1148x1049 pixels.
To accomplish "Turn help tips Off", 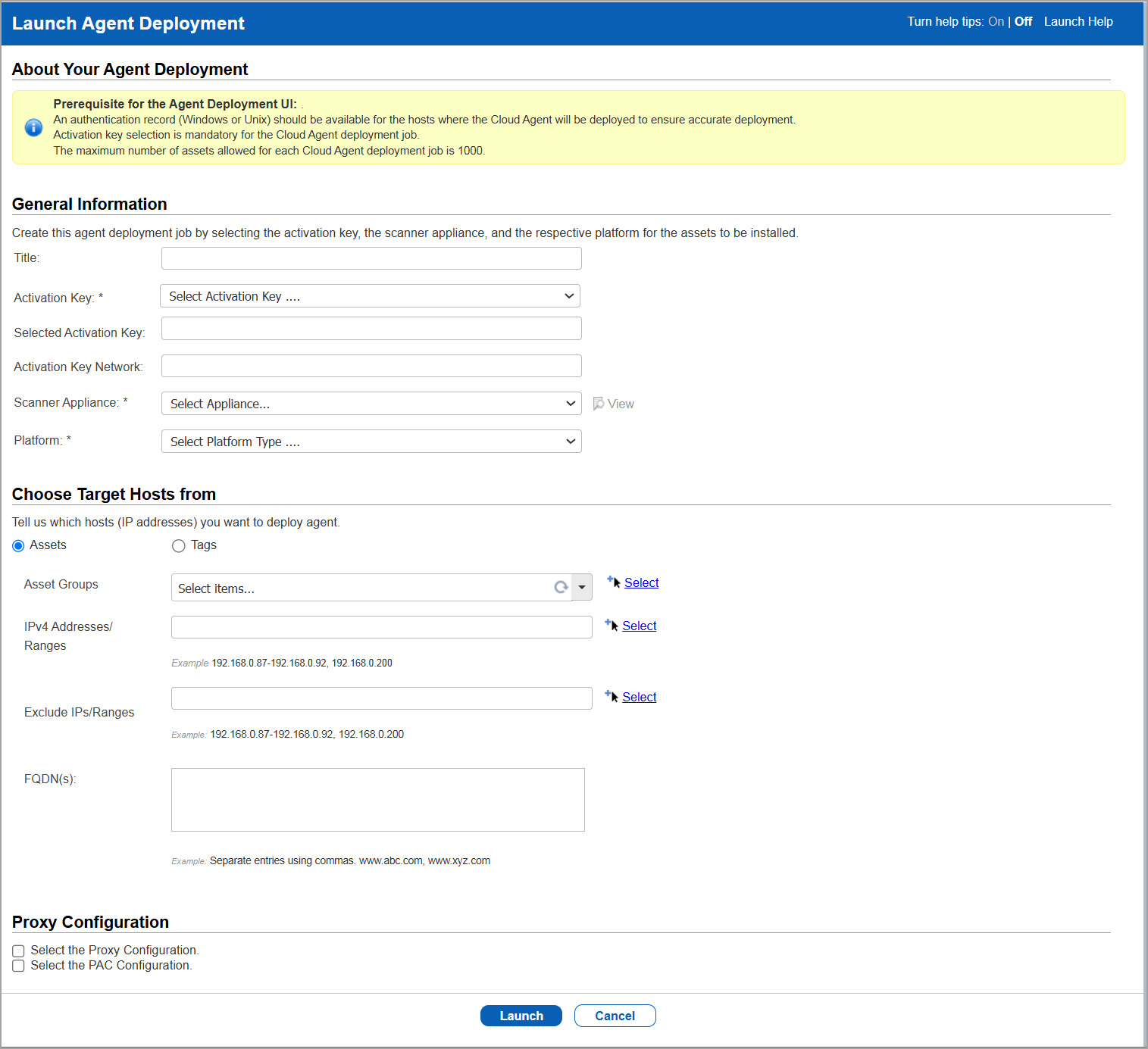I will click(x=1022, y=21).
